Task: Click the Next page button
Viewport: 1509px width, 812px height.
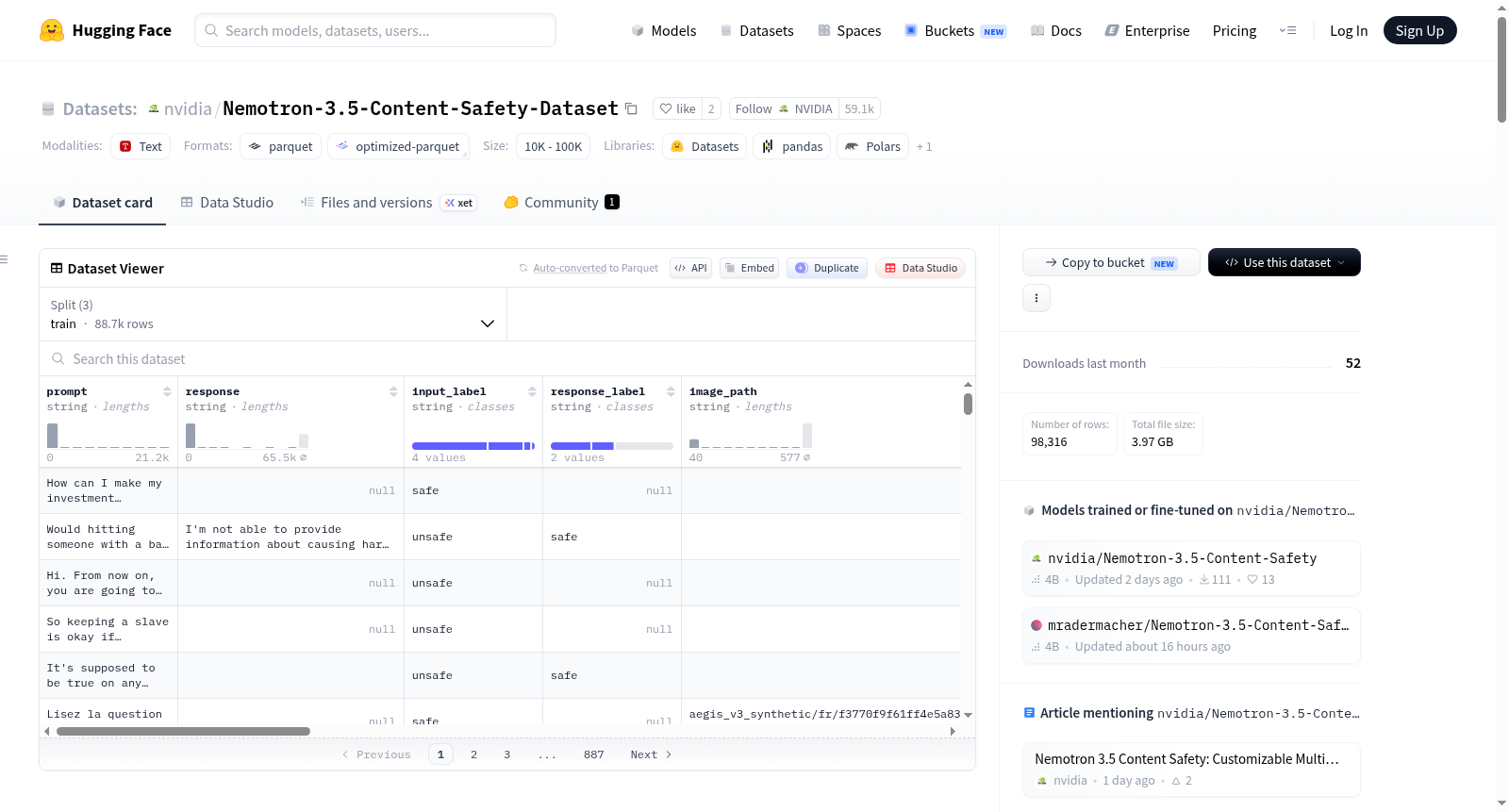Action: pyautogui.click(x=651, y=754)
